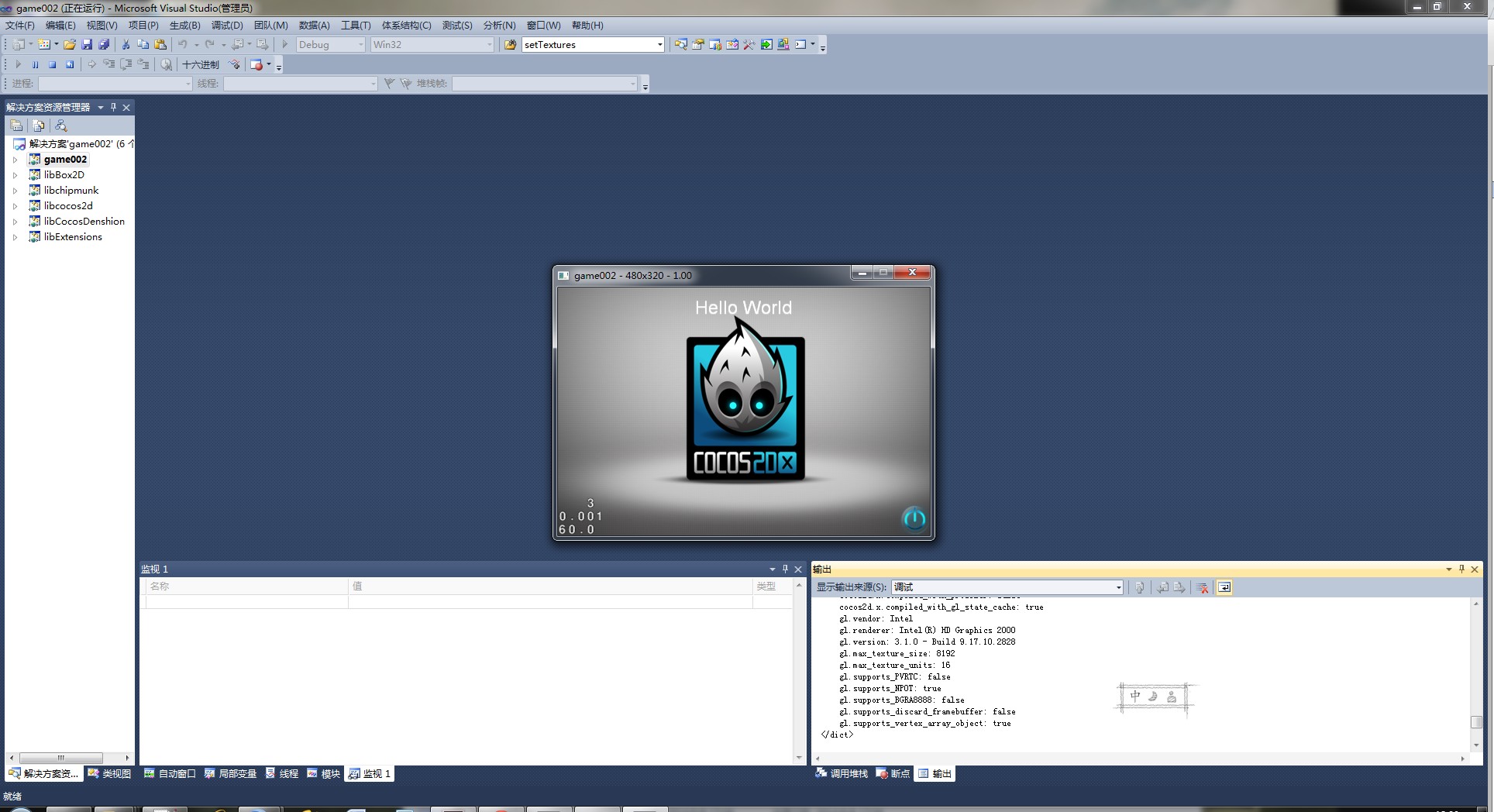Viewport: 1494px width, 812px height.
Task: Toggle auto-hide pin on the 监视 1 panel
Action: point(785,569)
